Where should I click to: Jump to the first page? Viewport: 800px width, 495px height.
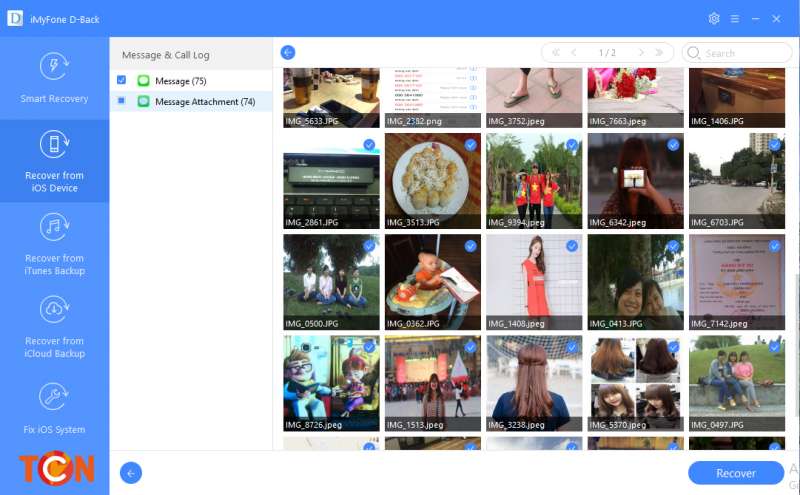pyautogui.click(x=555, y=52)
